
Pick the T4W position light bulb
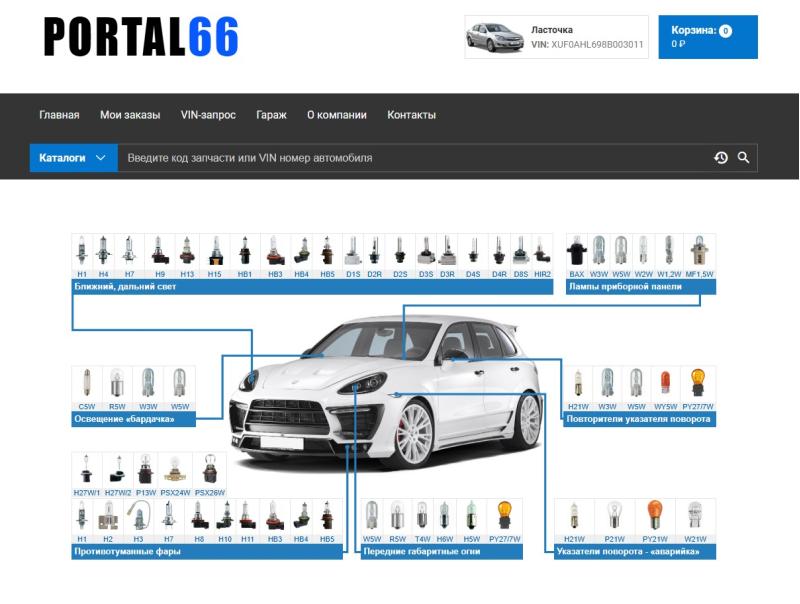422,520
